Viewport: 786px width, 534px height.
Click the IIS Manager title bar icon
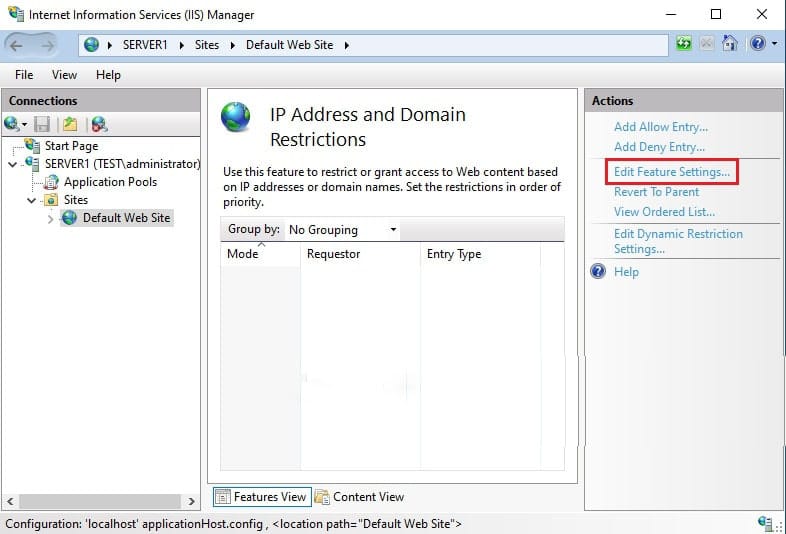16,14
